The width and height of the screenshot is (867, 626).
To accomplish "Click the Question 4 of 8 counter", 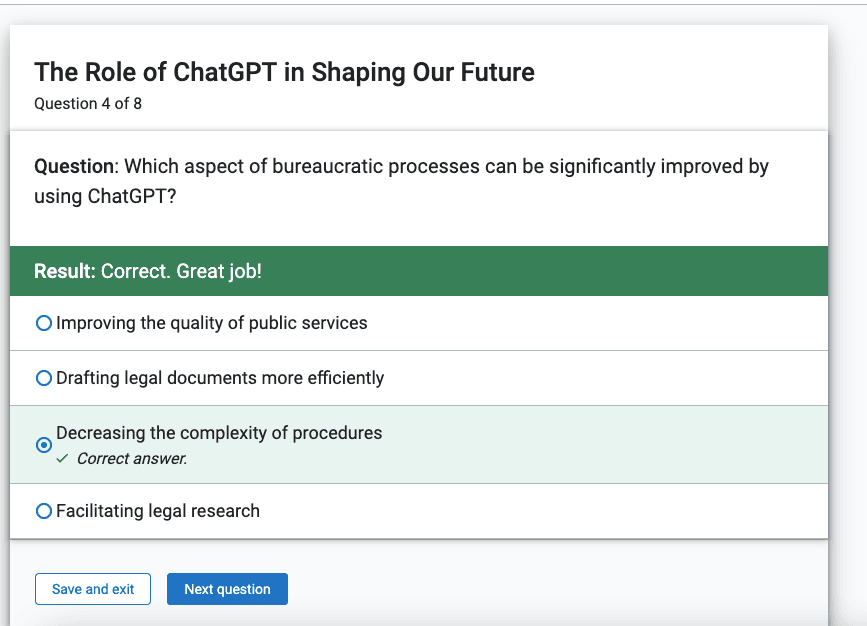I will pyautogui.click(x=88, y=104).
